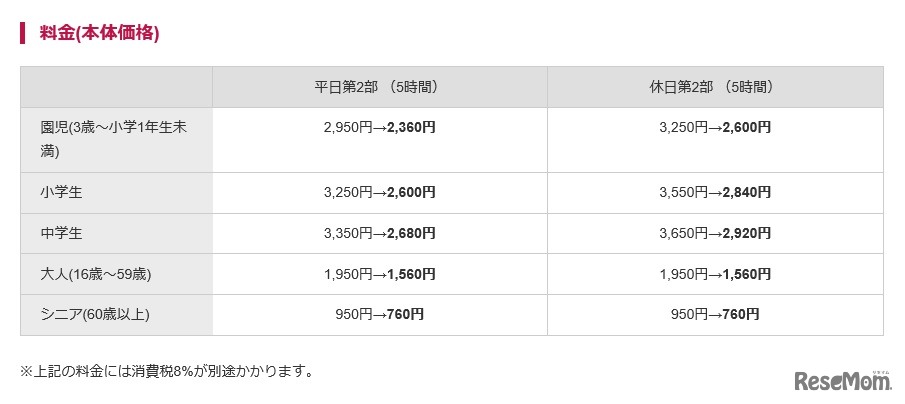Image resolution: width=905 pixels, height=404 pixels.
Task: Click the 3,650円→2,920円 holiday price cell
Action: click(715, 233)
